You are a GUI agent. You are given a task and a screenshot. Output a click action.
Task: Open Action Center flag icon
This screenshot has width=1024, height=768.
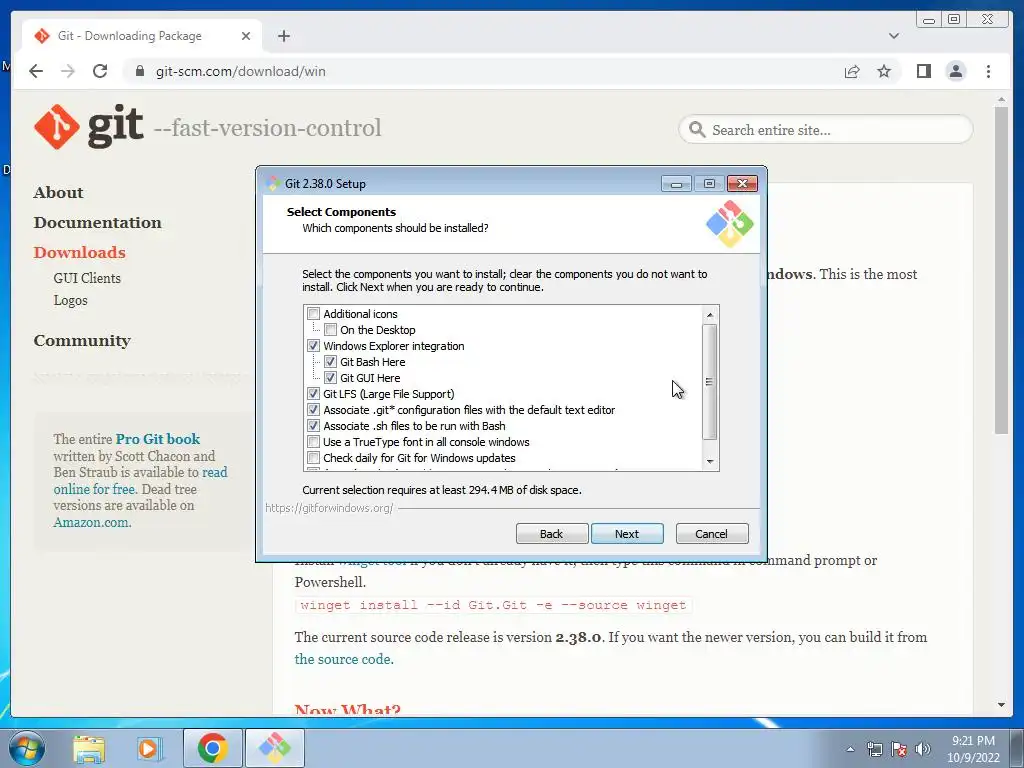899,749
